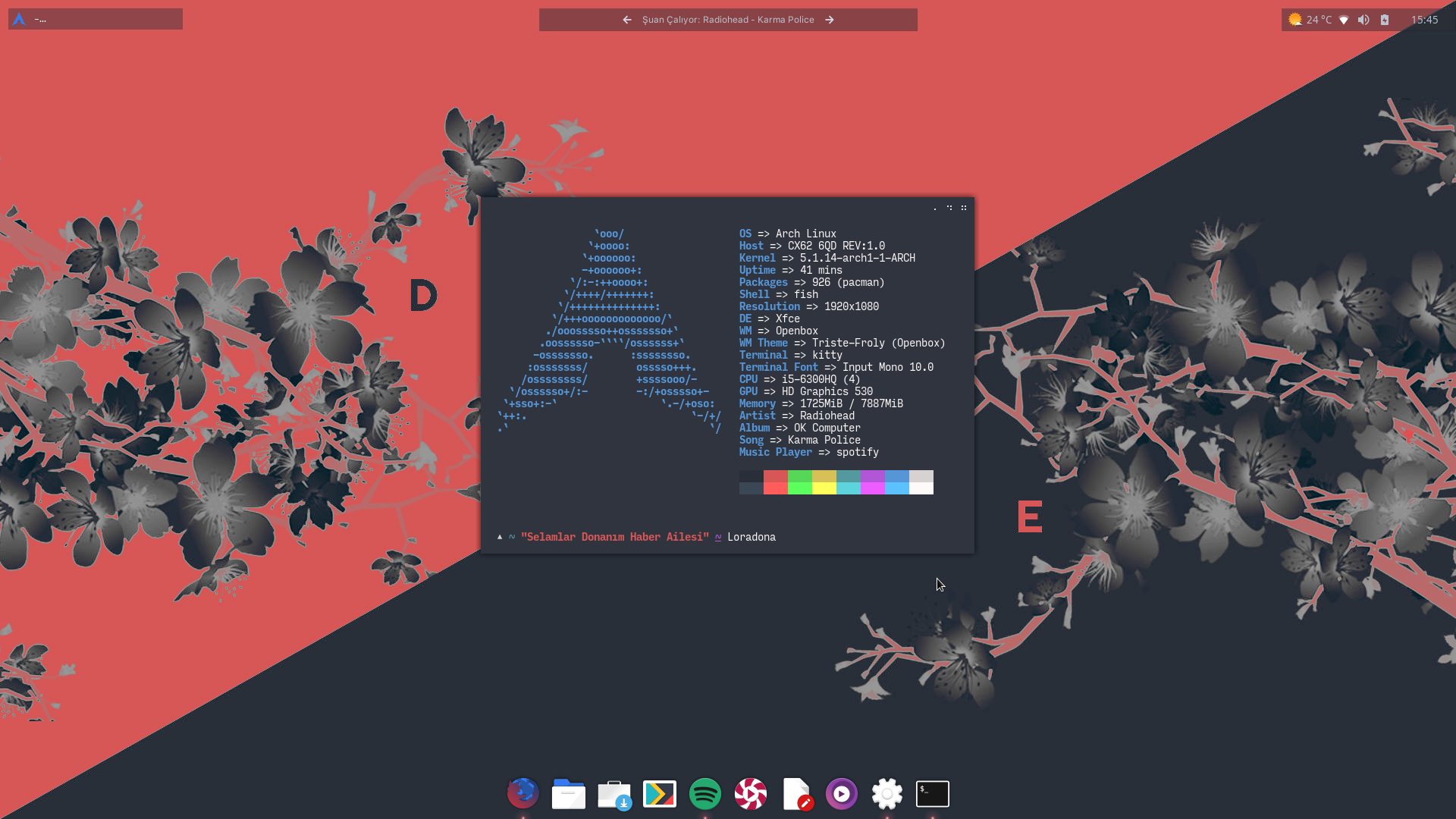Image resolution: width=1456 pixels, height=819 pixels.
Task: Click the blue swatch in terminal palette
Action: click(x=897, y=482)
